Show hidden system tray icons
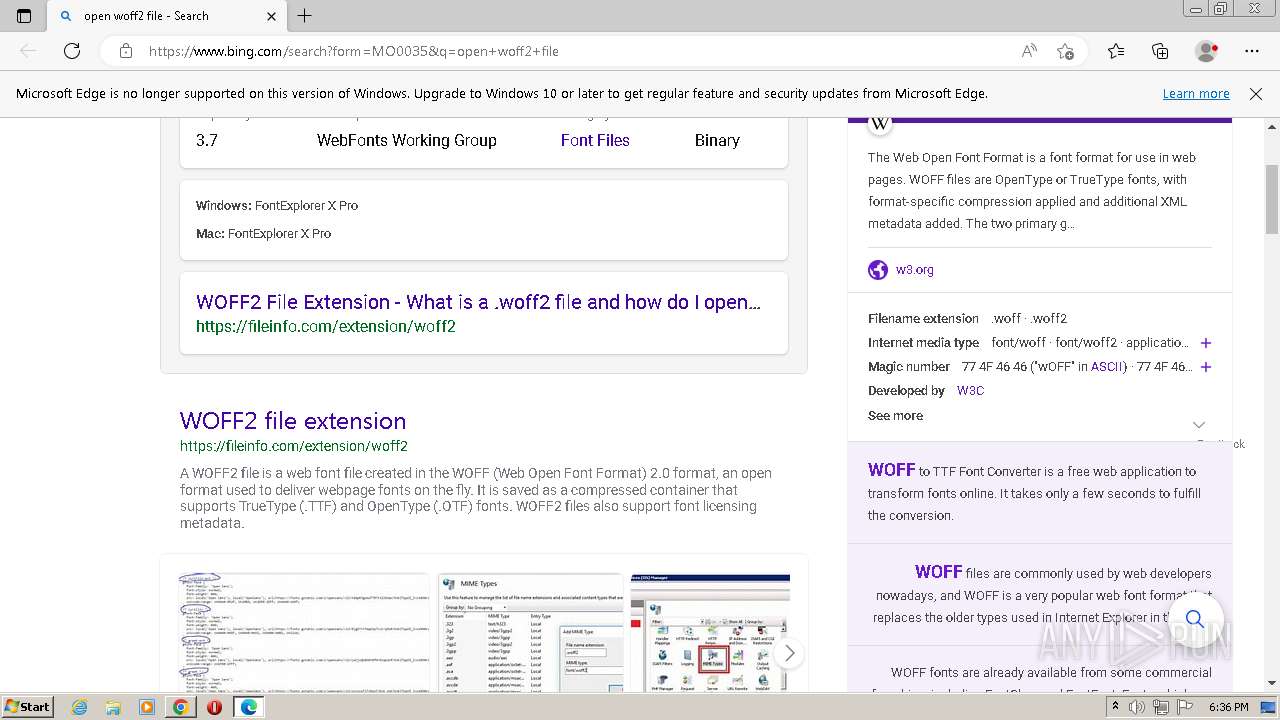This screenshot has width=1280, height=720. pyautogui.click(x=1115, y=707)
